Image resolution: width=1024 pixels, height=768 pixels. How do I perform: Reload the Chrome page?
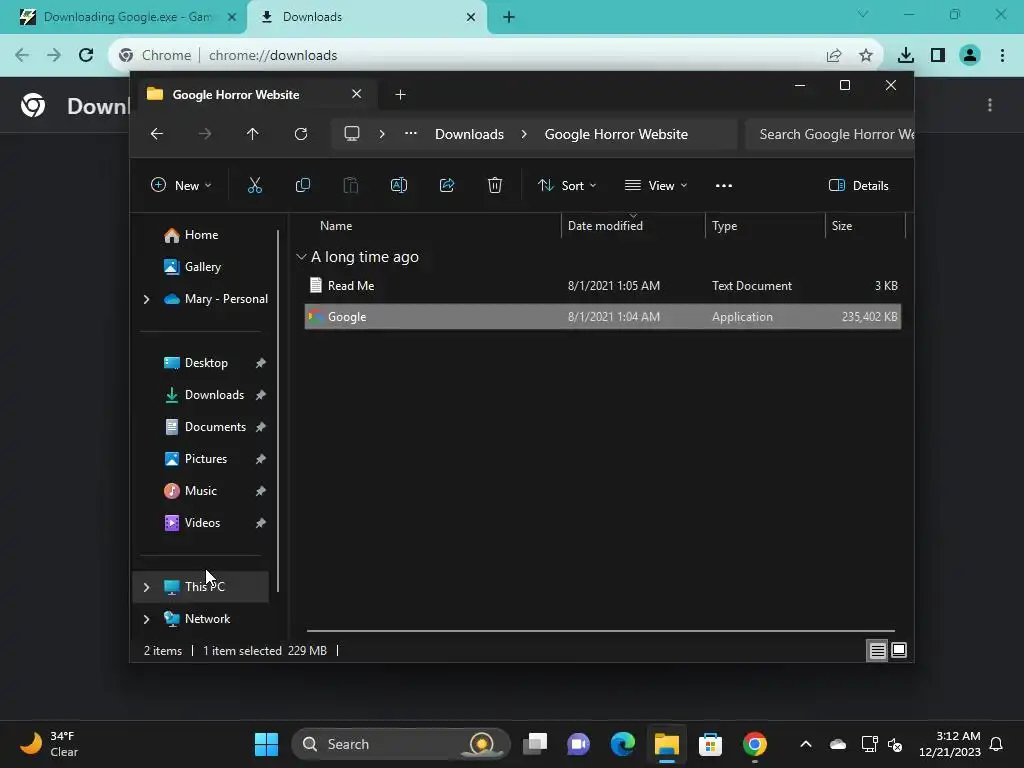tap(86, 56)
